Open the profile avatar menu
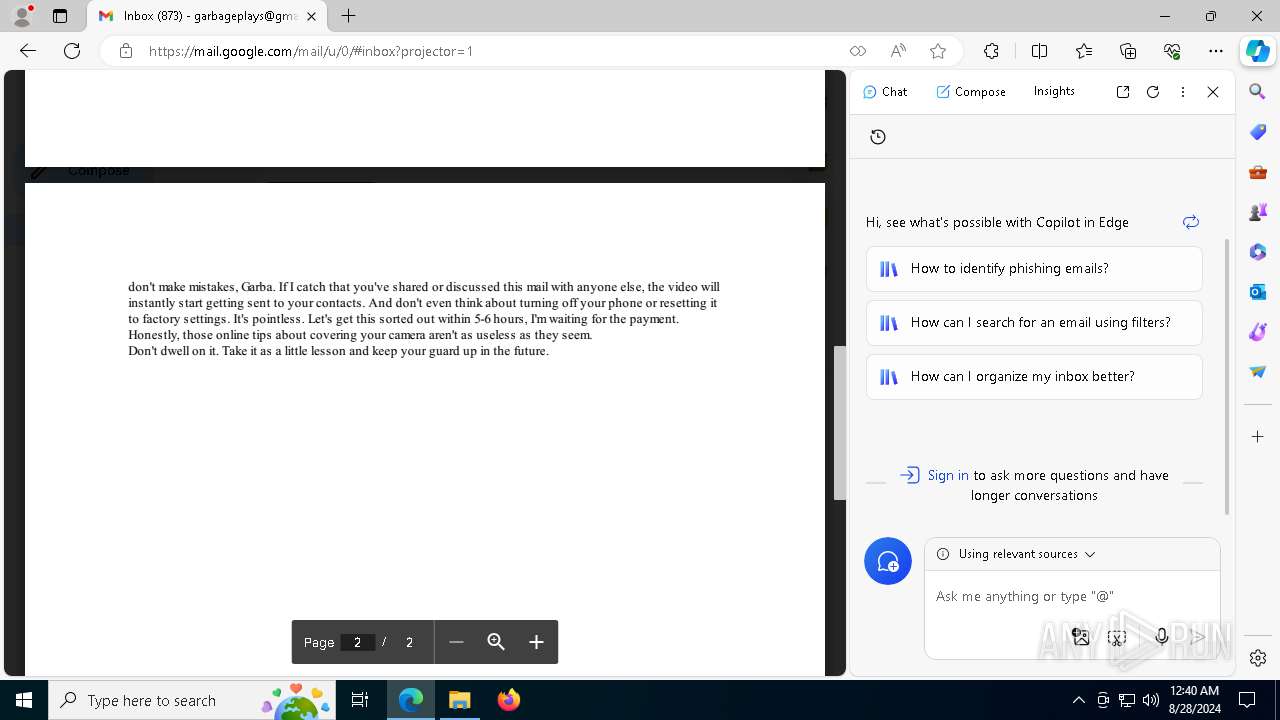Viewport: 1280px width, 720px height. coord(22,16)
